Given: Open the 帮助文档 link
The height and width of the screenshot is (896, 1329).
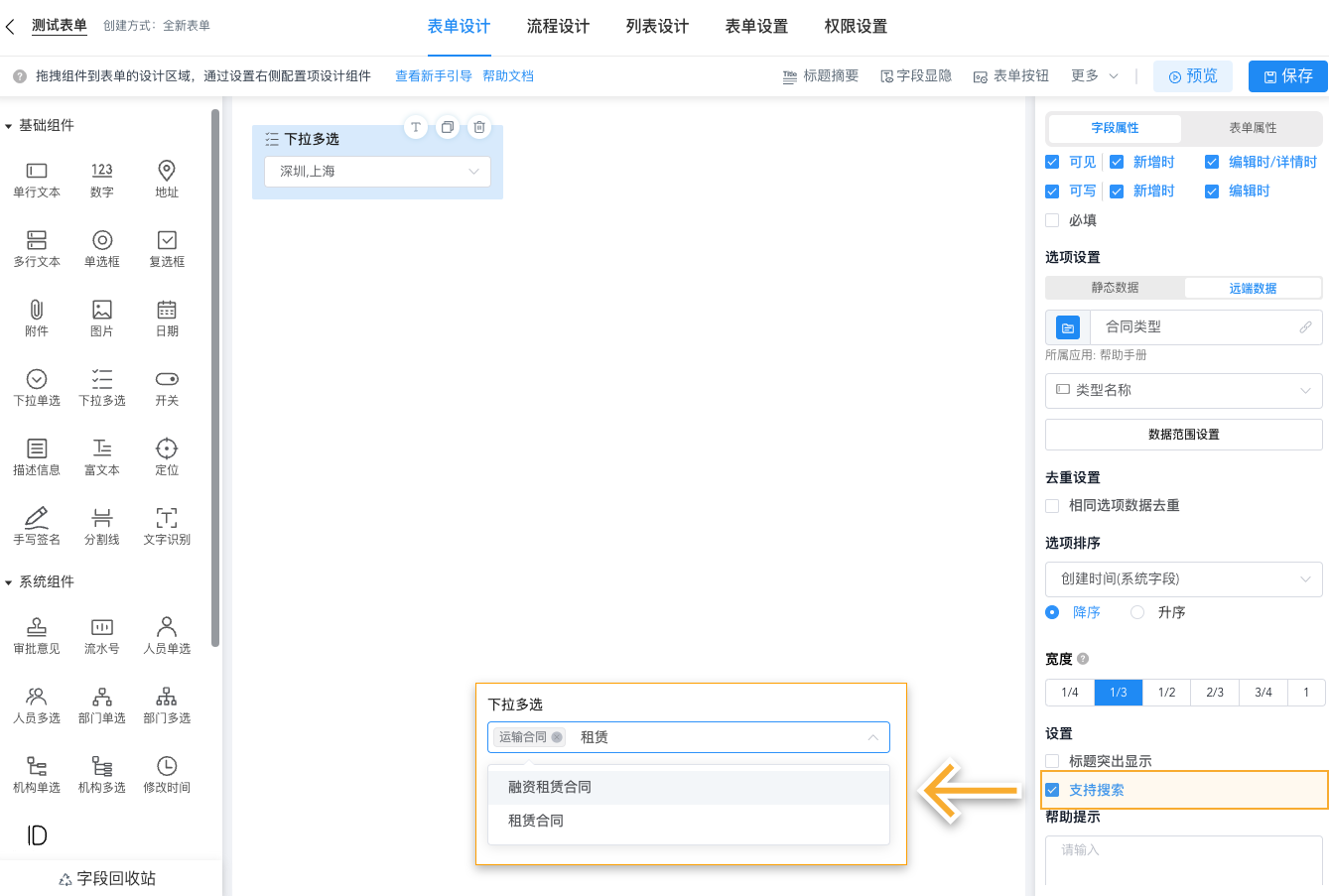Looking at the screenshot, I should tap(508, 74).
